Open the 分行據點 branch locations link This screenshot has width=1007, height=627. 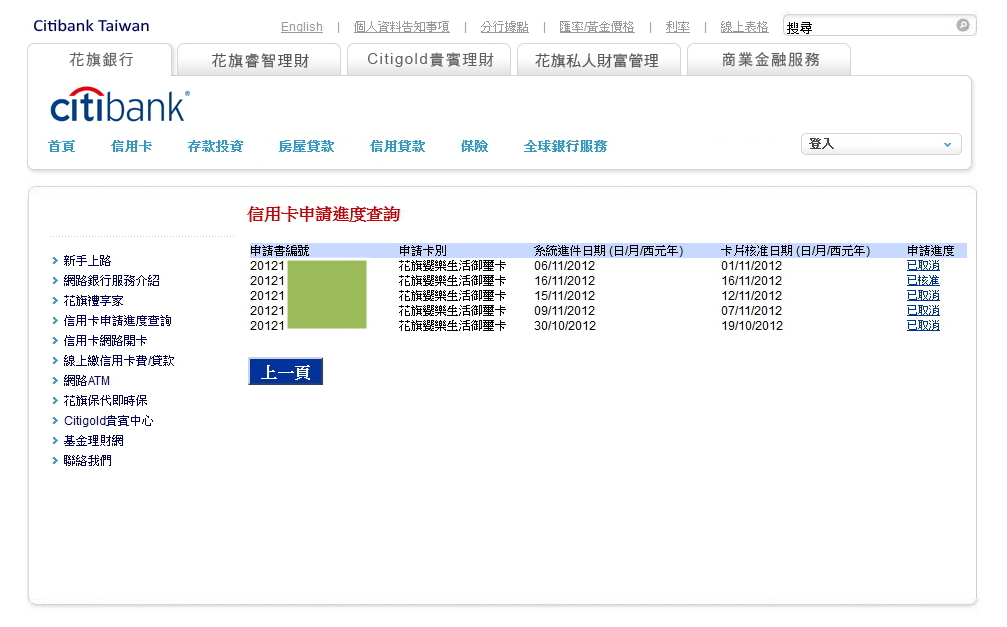click(505, 27)
